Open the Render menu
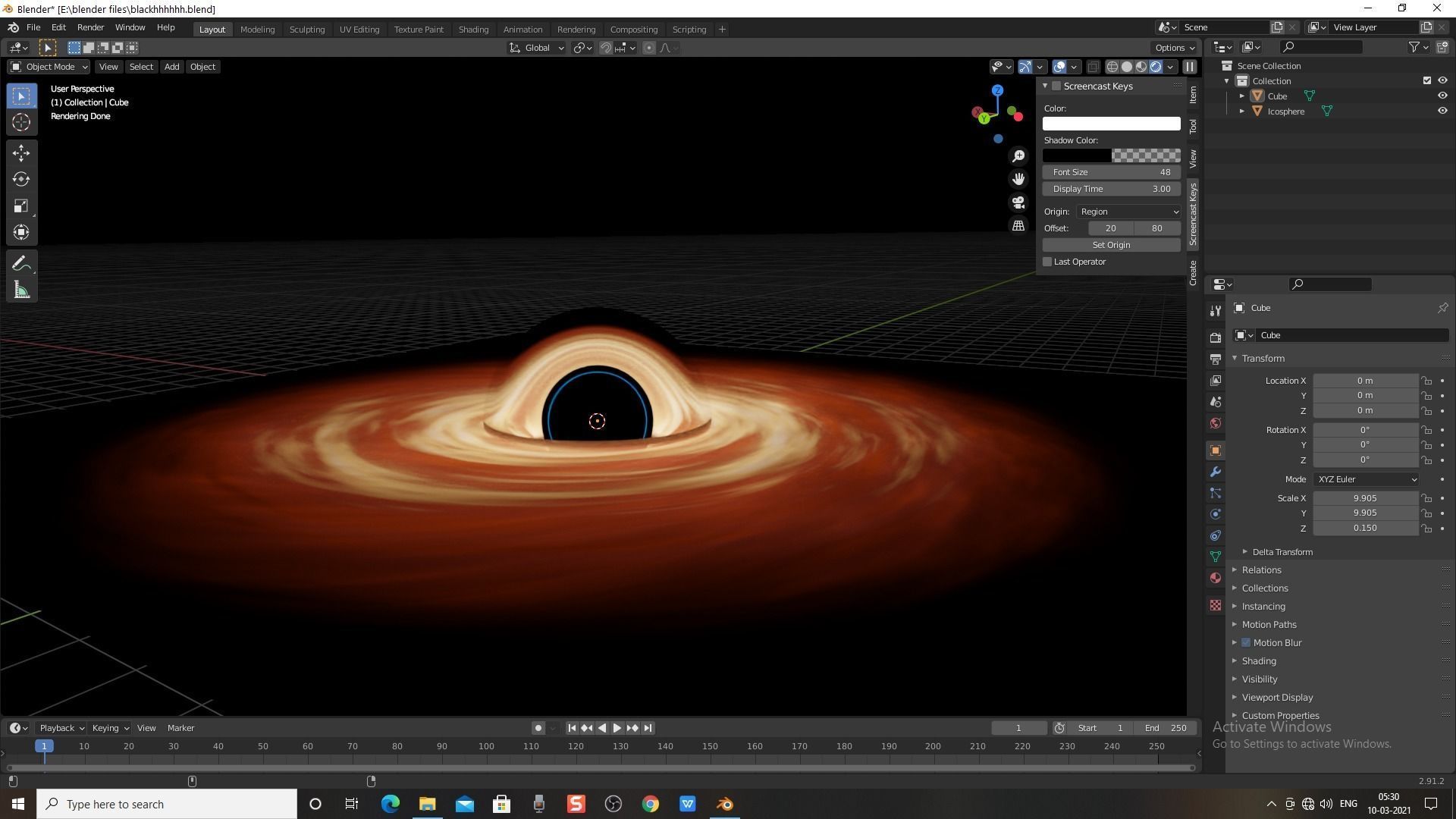This screenshot has height=819, width=1456. (x=90, y=27)
